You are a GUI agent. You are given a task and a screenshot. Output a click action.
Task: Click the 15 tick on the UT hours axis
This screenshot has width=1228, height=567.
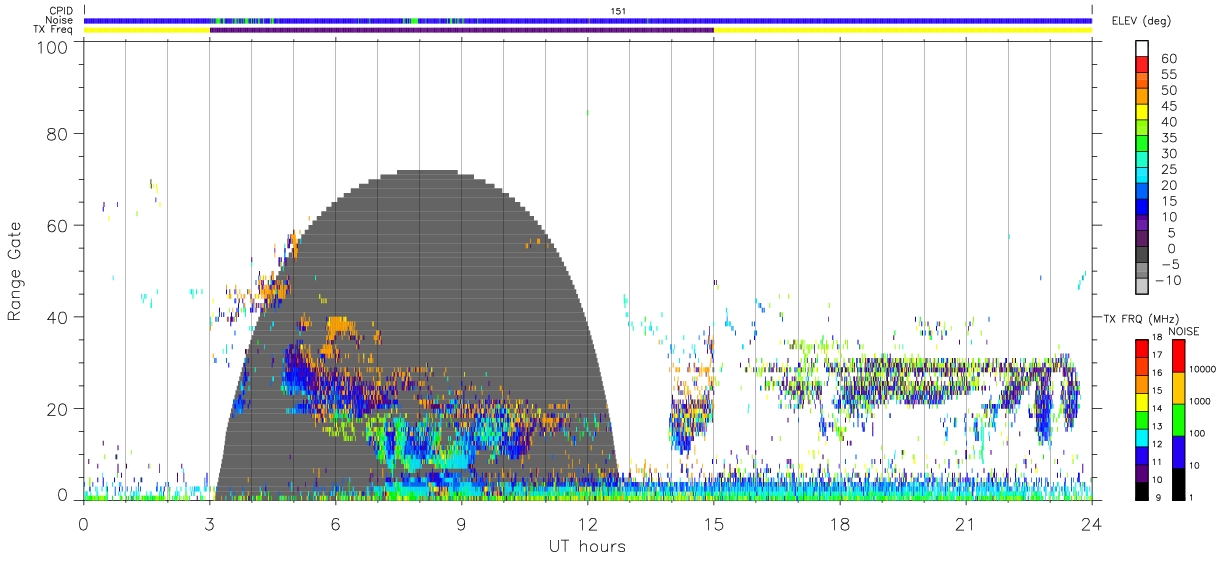pos(714,523)
